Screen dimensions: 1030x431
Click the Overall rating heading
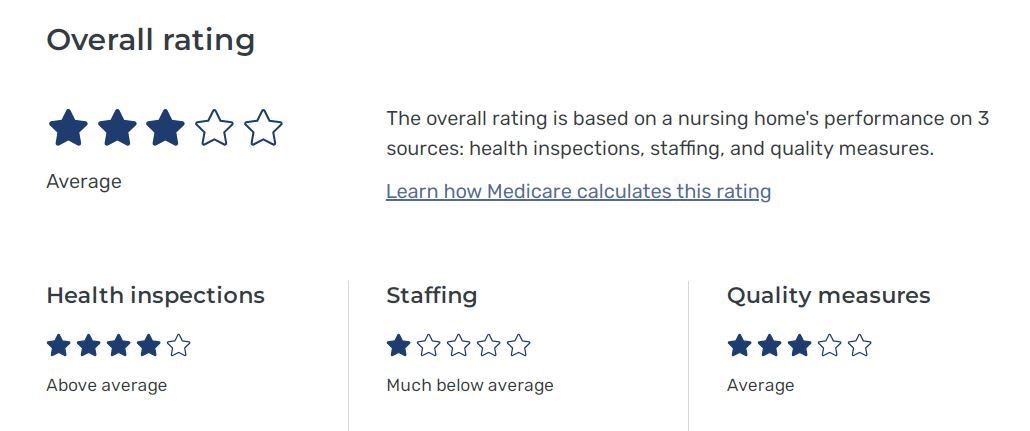150,40
